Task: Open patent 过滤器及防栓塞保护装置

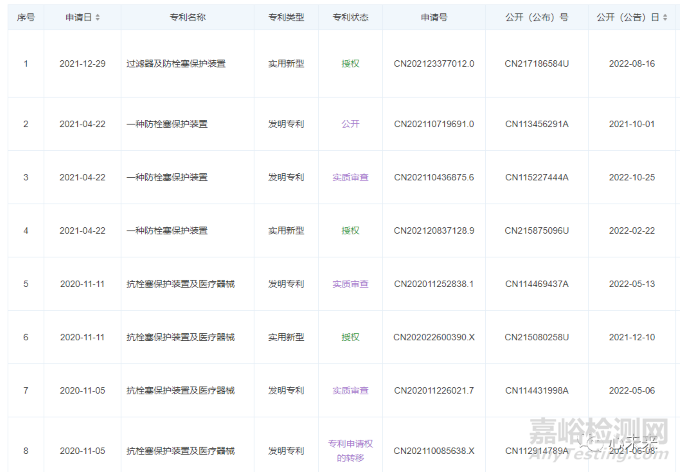Action: pos(175,64)
